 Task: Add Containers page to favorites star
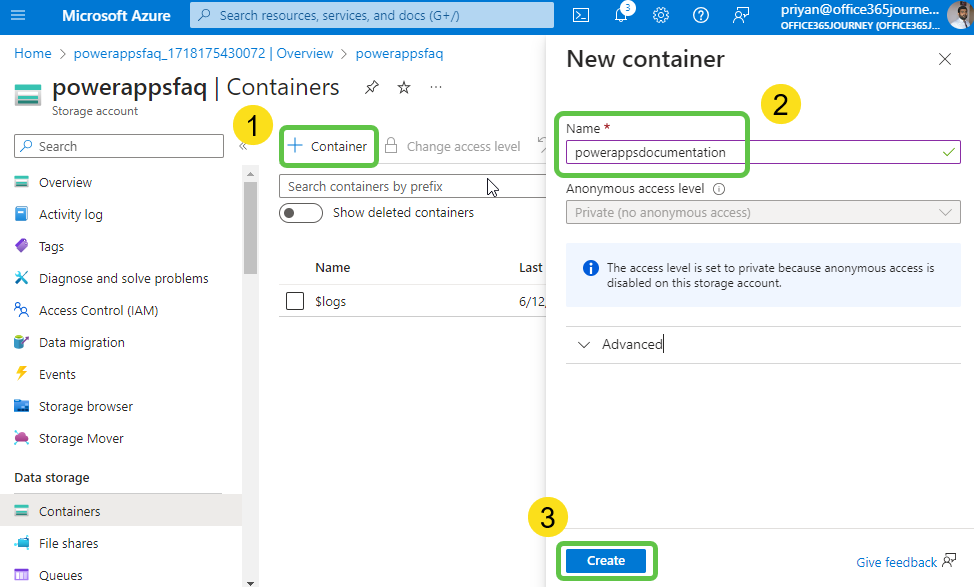pyautogui.click(x=403, y=88)
